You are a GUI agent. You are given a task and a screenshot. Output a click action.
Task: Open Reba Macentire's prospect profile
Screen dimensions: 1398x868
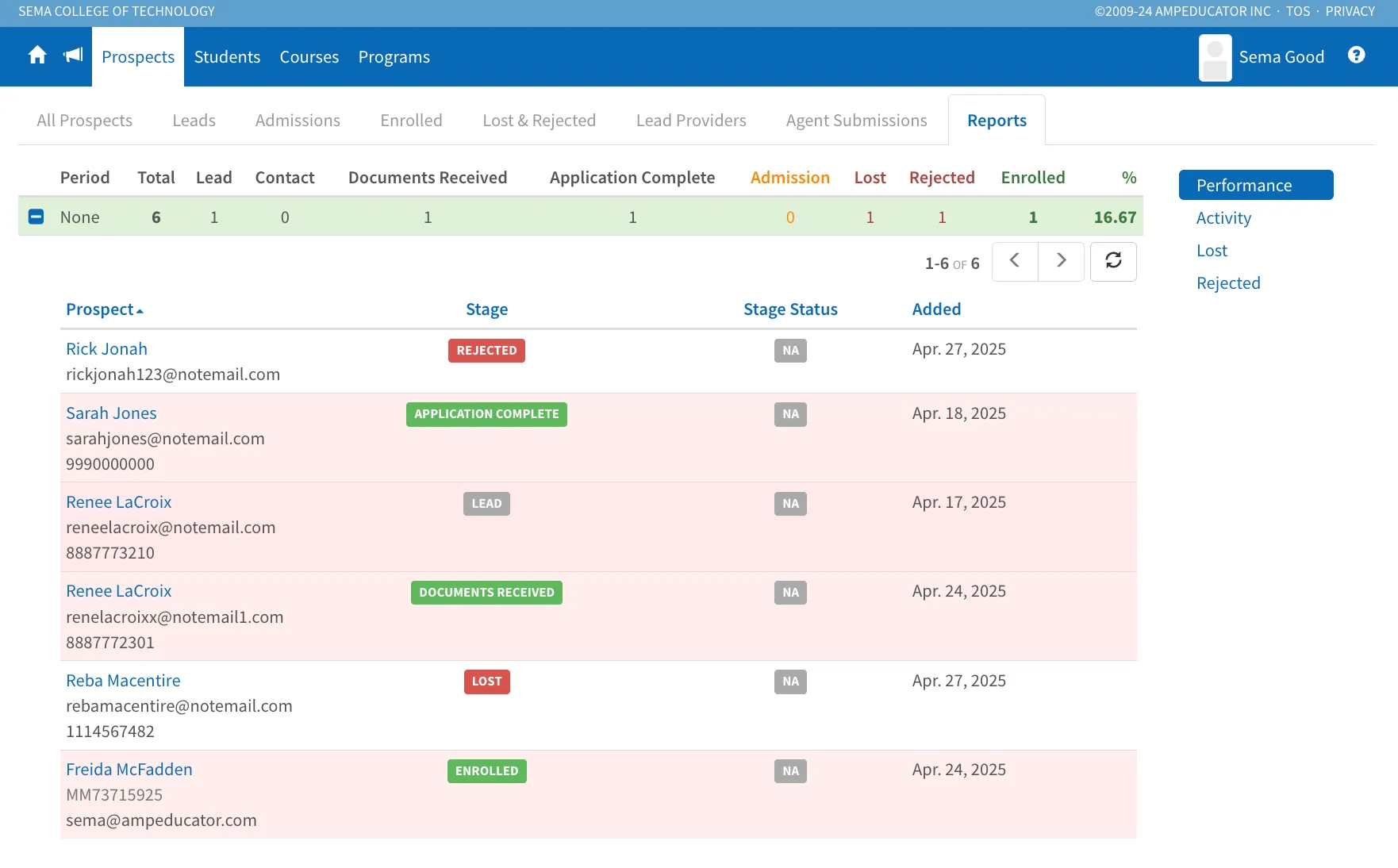coord(123,681)
